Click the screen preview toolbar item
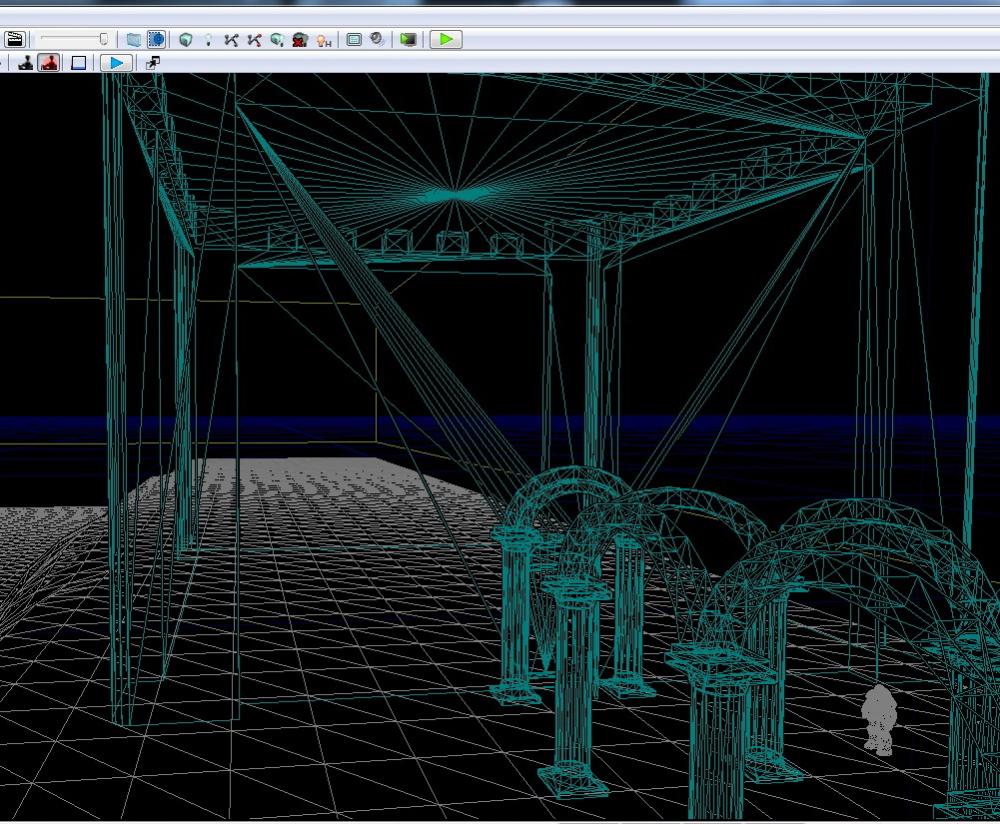The image size is (1000, 824). 409,39
